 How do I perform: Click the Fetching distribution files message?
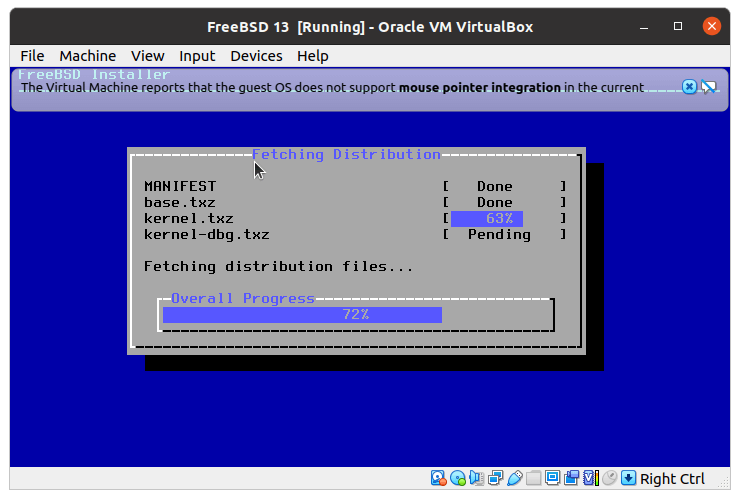(278, 267)
